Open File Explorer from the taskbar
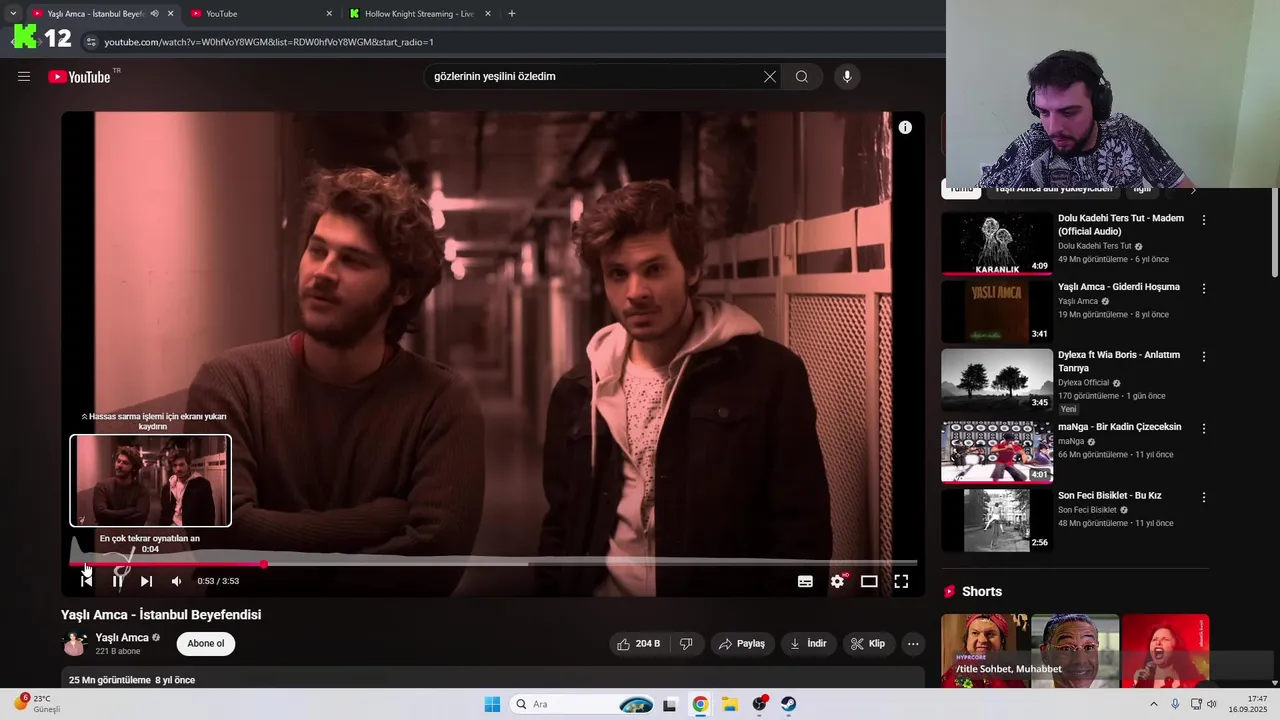1280x720 pixels. (x=730, y=704)
